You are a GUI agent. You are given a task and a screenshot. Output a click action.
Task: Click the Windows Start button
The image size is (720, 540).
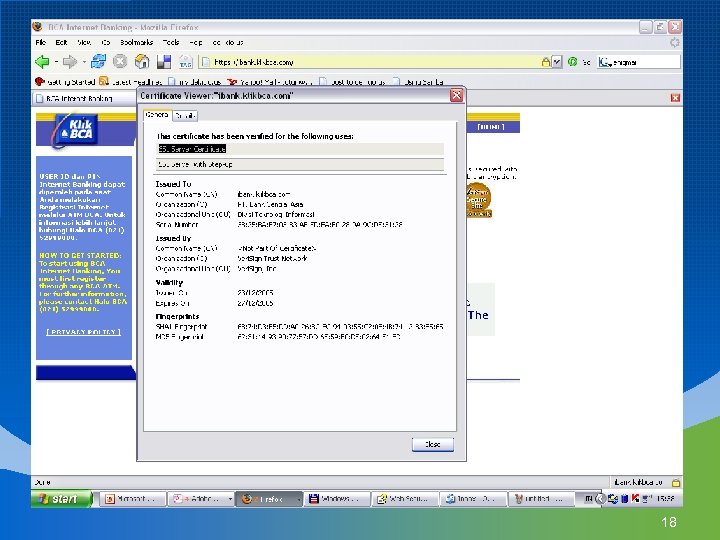[62, 499]
